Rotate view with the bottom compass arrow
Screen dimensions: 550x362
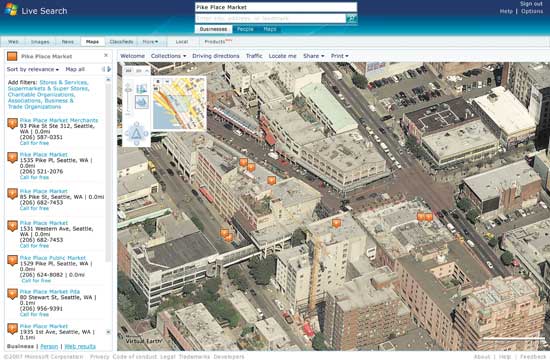(x=136, y=143)
